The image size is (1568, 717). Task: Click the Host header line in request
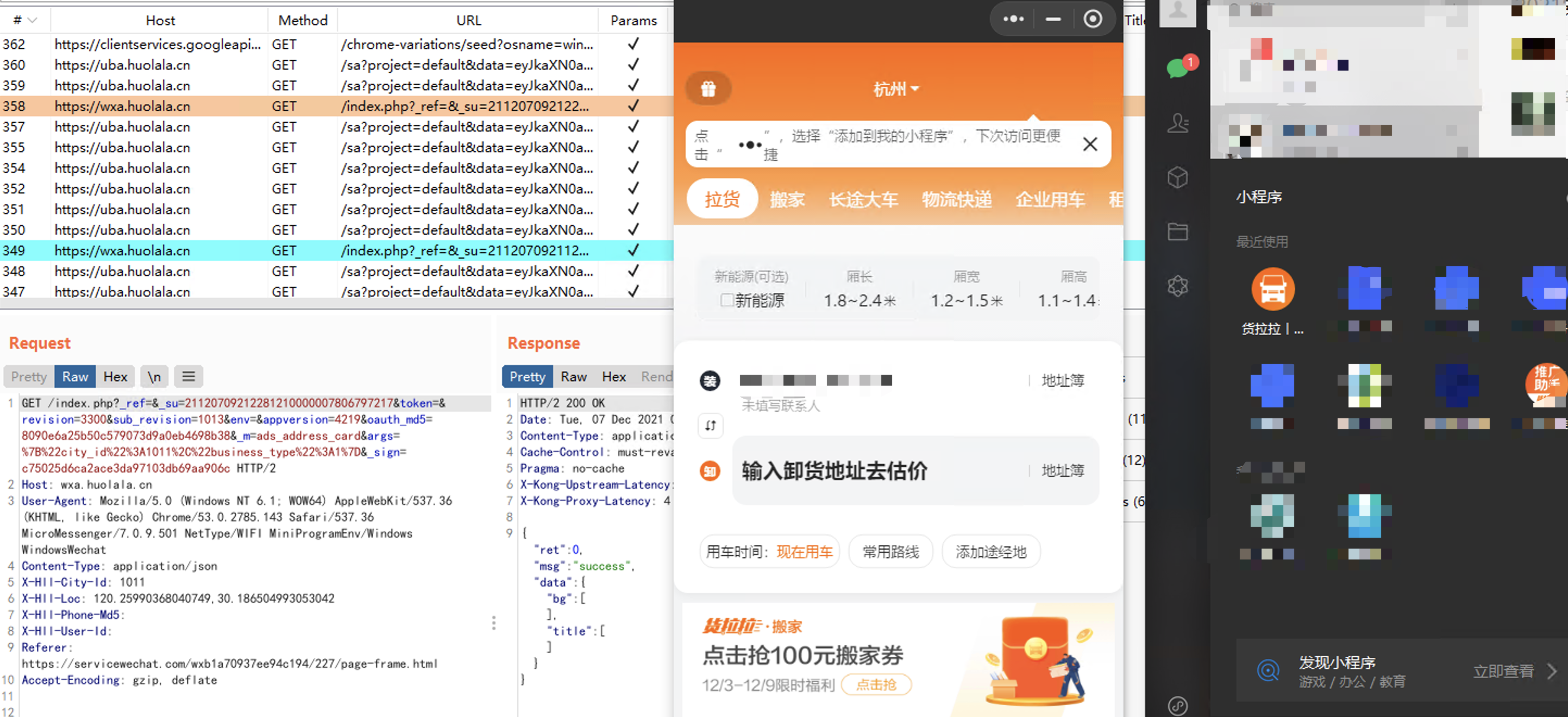(86, 485)
